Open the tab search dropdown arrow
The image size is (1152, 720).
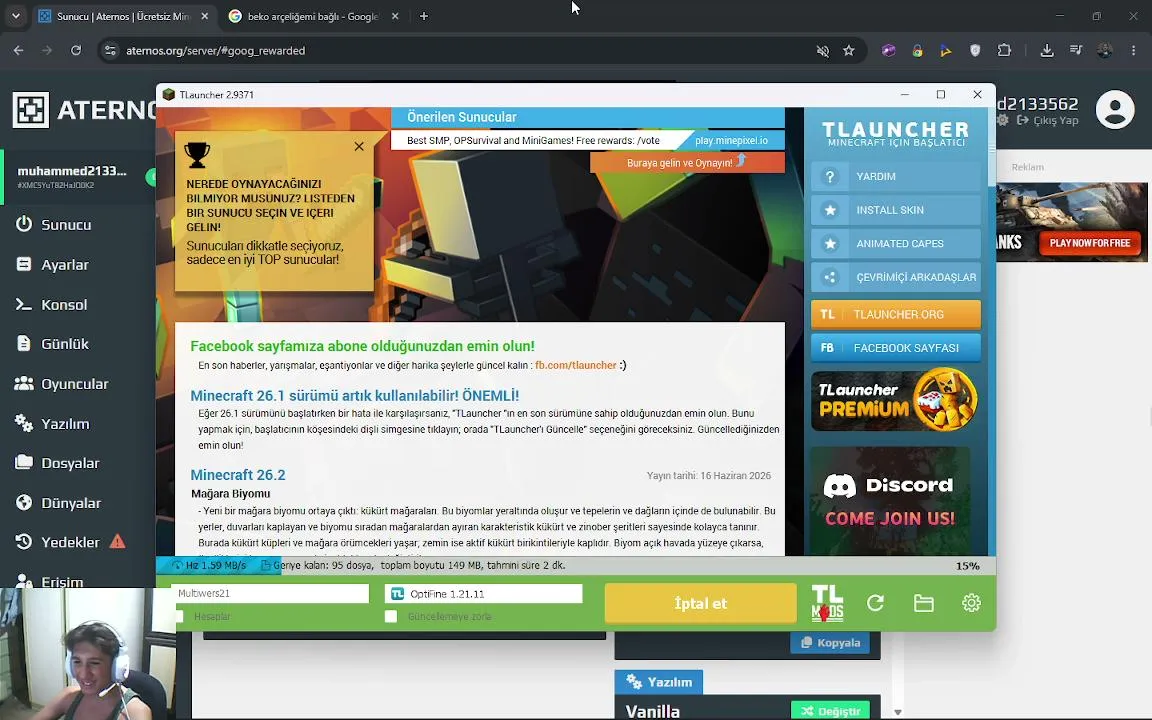[x=15, y=16]
